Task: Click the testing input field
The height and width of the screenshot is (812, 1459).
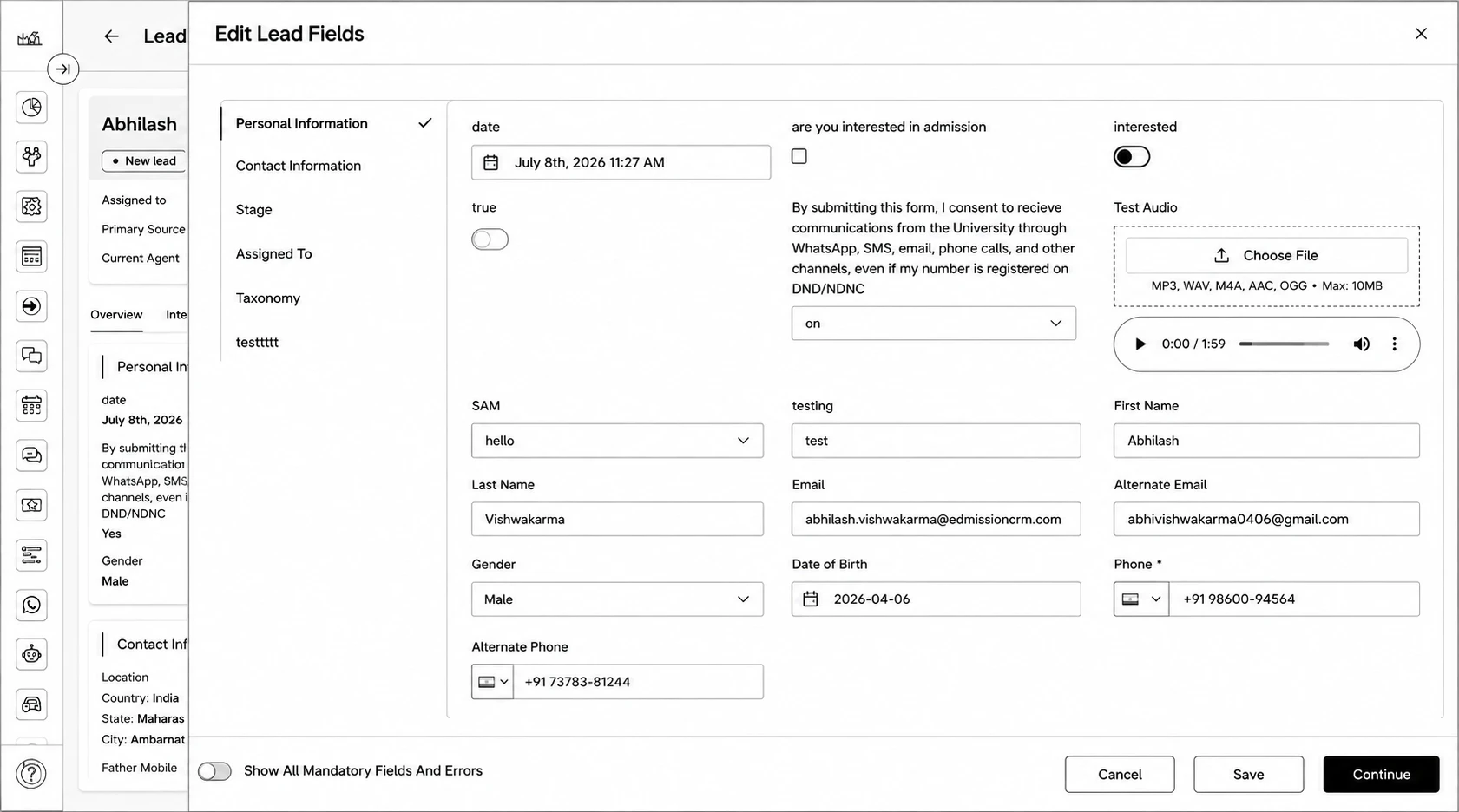Action: 936,441
